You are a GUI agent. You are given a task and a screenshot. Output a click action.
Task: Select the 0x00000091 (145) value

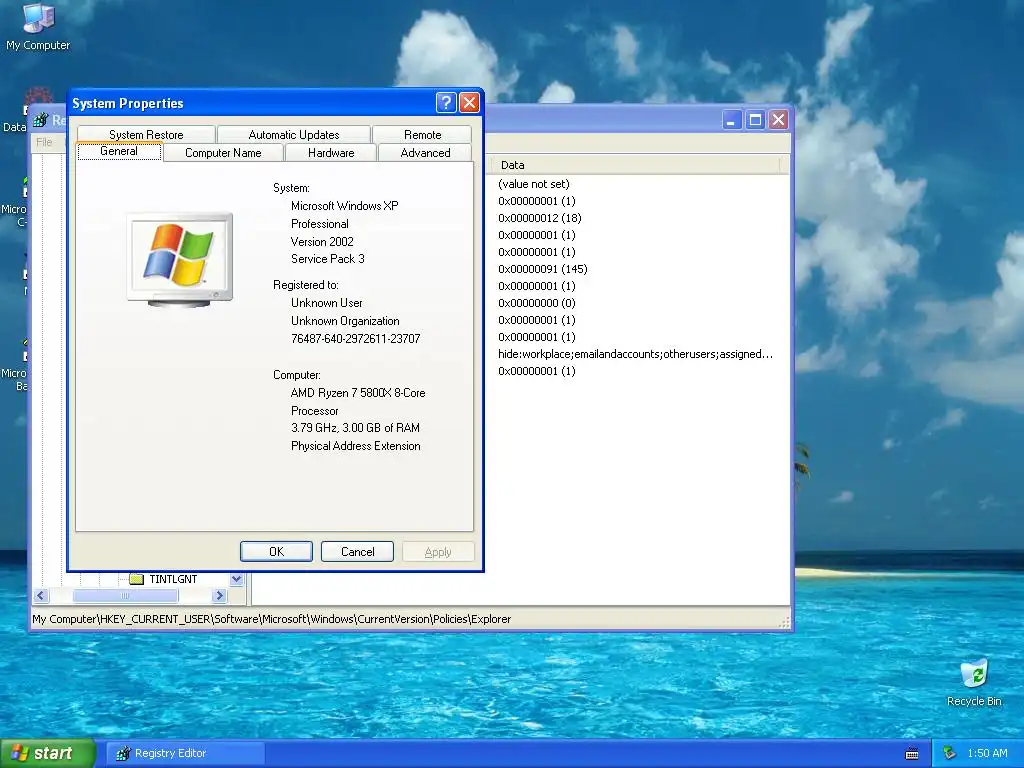point(543,269)
